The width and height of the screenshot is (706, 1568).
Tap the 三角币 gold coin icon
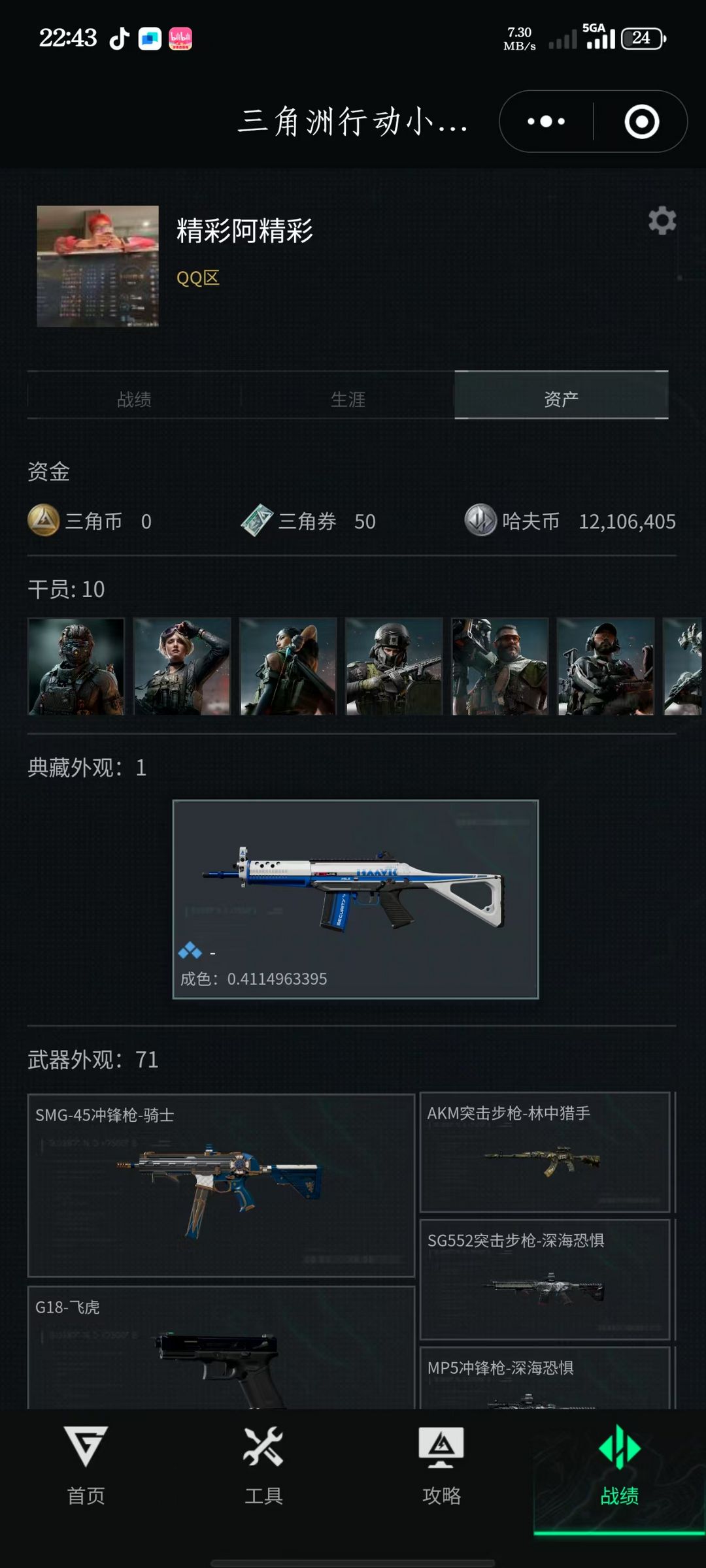pos(44,521)
